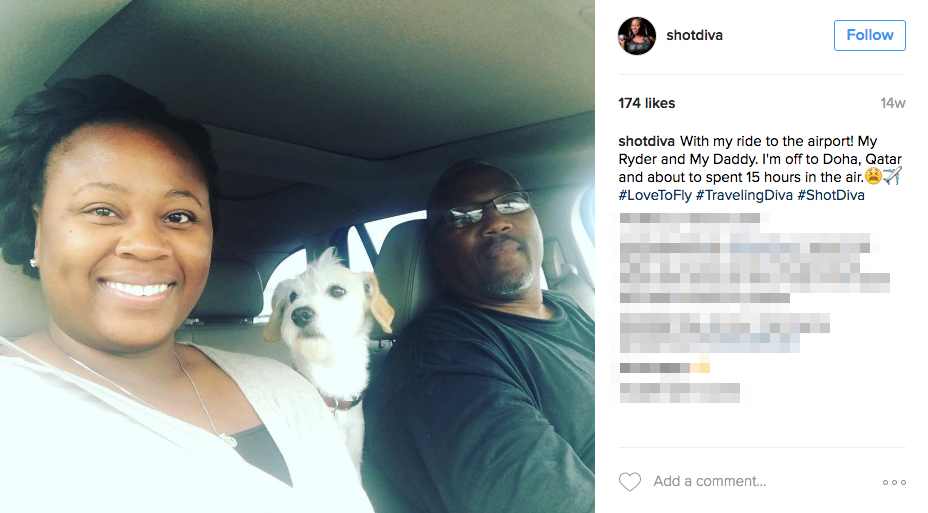The width and height of the screenshot is (928, 513).
Task: Open the #ShotDiva hashtag
Action: [x=830, y=195]
